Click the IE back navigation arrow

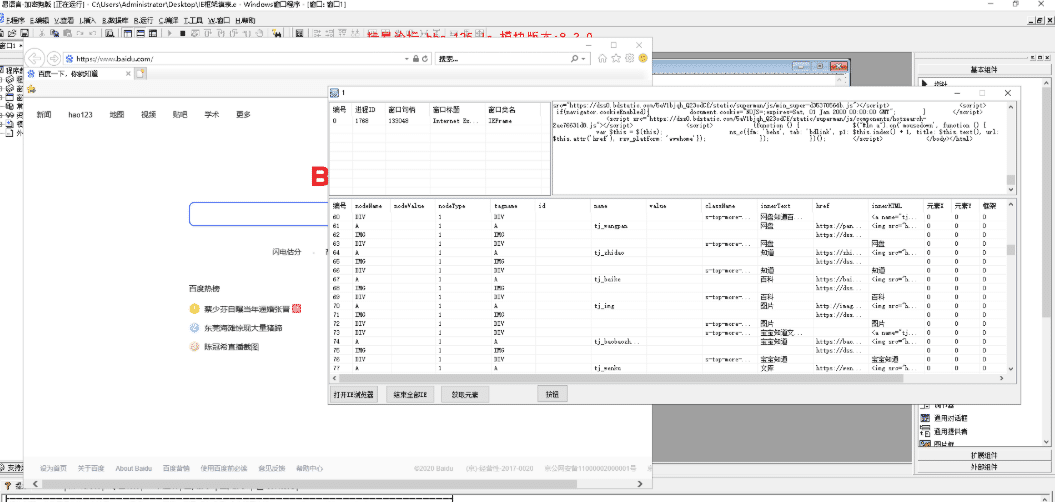pos(35,59)
